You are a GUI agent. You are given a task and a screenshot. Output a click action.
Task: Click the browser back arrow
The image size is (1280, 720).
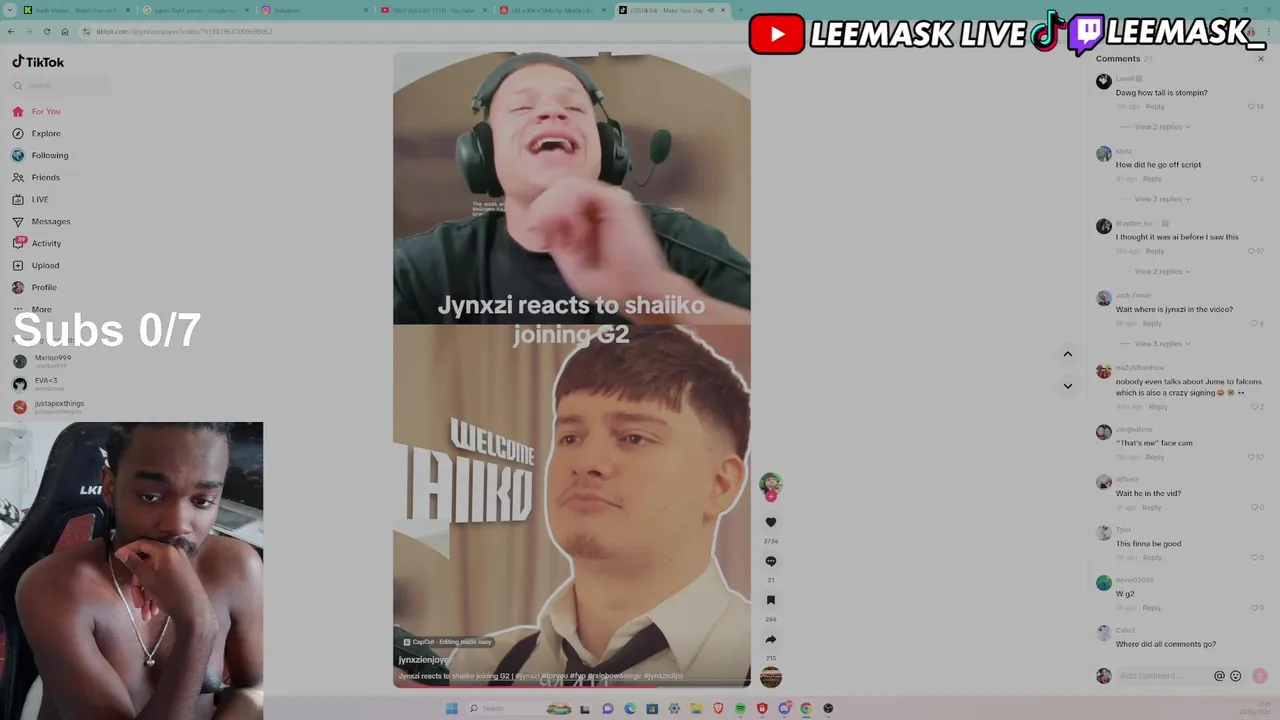pyautogui.click(x=11, y=31)
